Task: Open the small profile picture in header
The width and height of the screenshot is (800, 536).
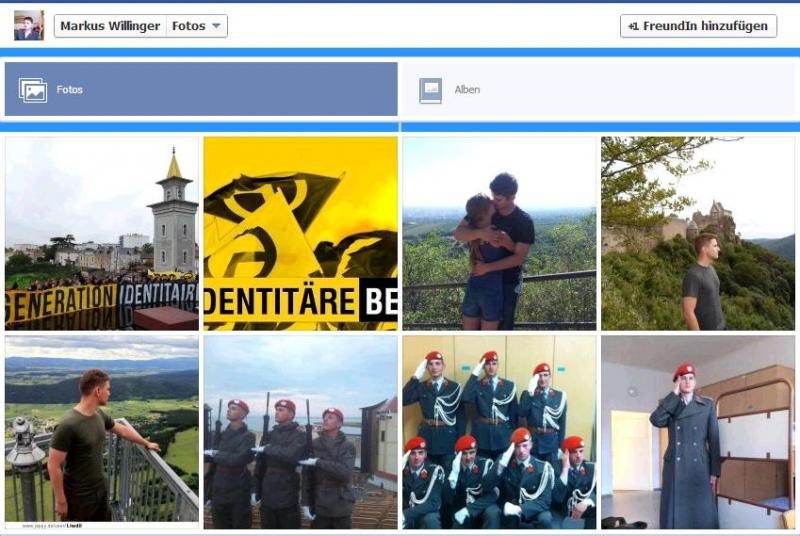Action: tap(29, 25)
